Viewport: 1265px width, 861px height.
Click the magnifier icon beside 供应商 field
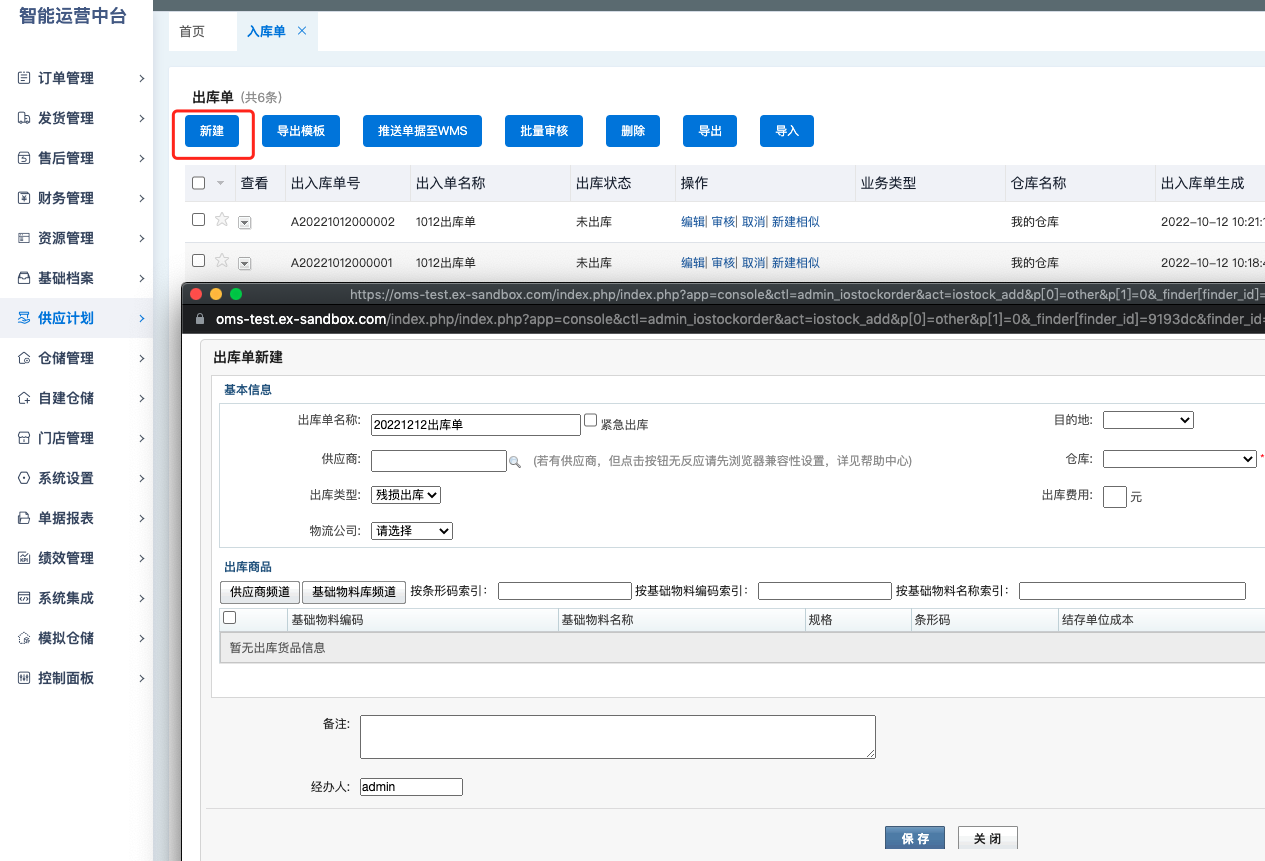point(515,462)
